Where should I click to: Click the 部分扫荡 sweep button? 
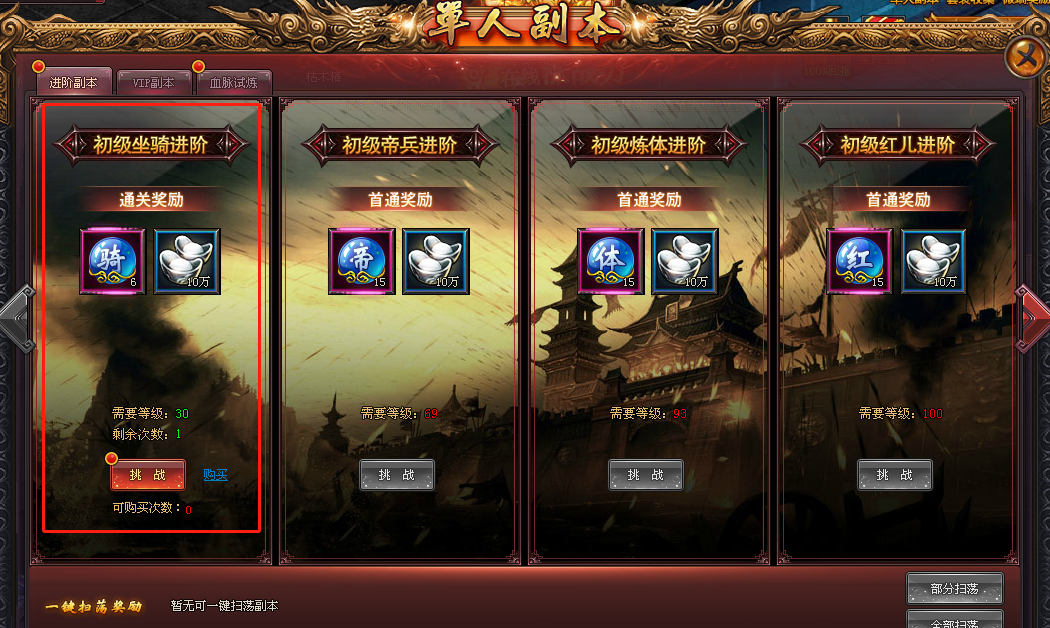click(x=955, y=588)
